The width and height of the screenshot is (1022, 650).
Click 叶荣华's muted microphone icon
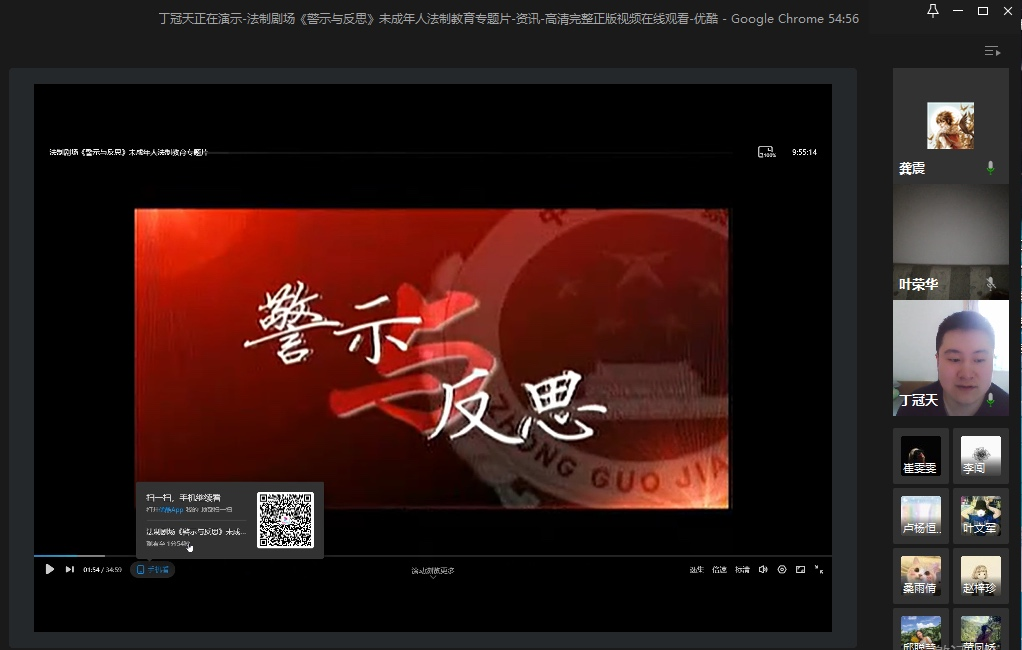[x=990, y=284]
